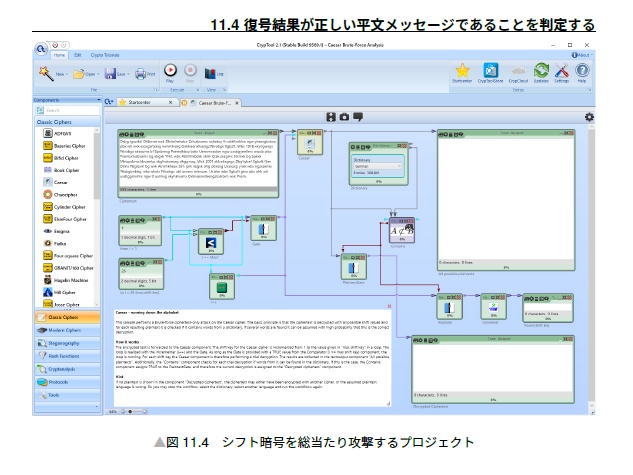633x475 pixels.
Task: Select Classic Ciphers category button
Action: (x=67, y=317)
